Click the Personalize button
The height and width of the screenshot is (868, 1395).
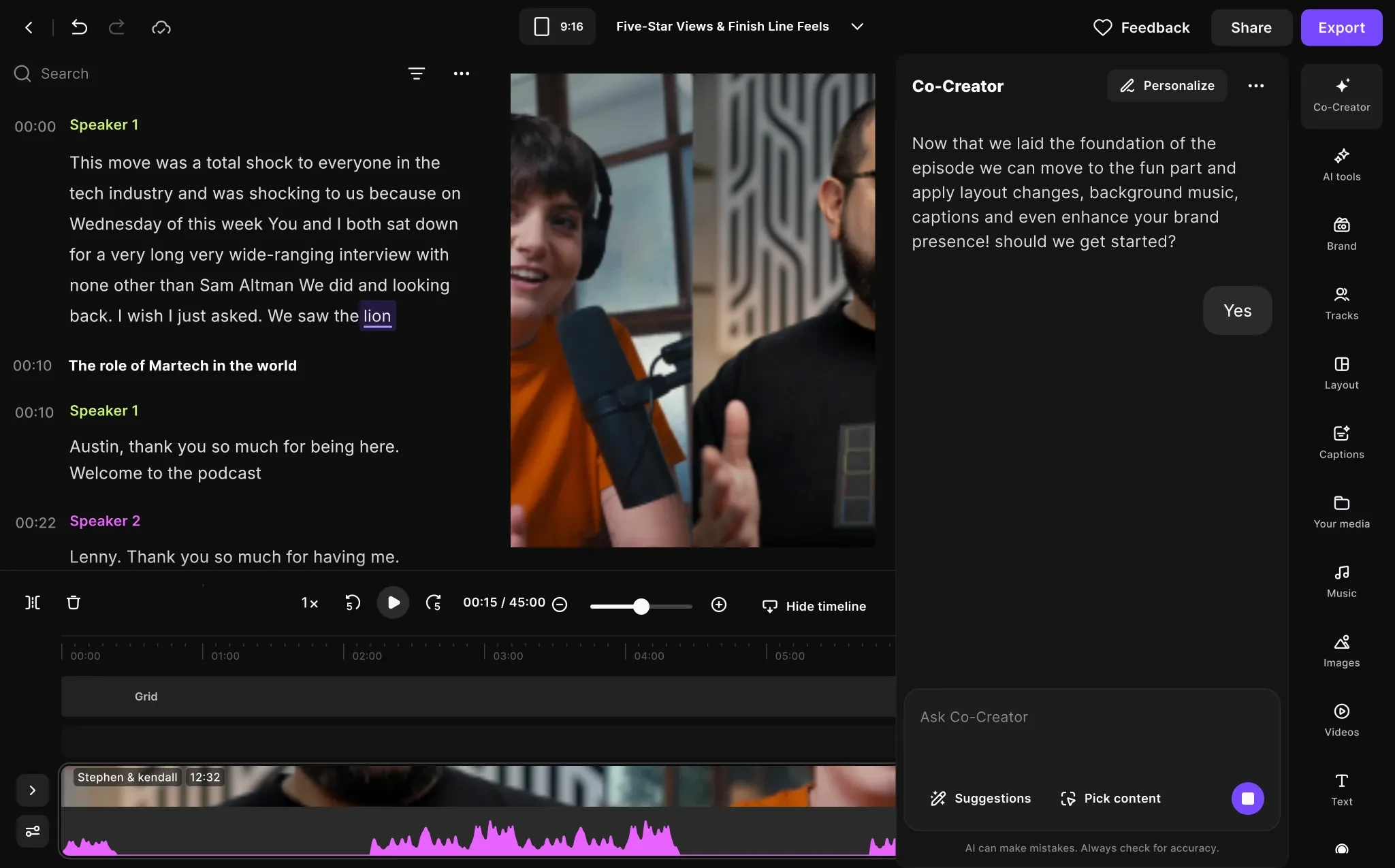tap(1167, 86)
